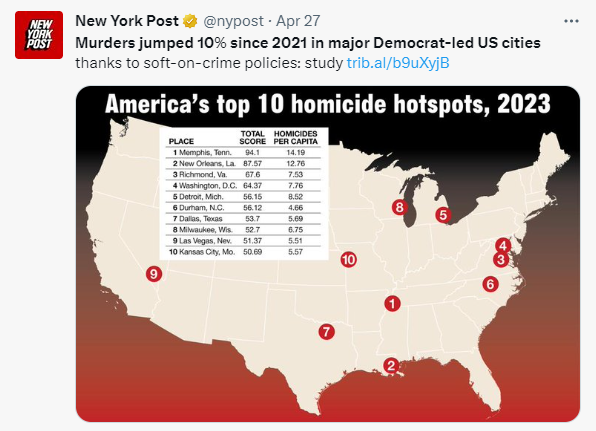Click the New York Post display name

(127, 21)
